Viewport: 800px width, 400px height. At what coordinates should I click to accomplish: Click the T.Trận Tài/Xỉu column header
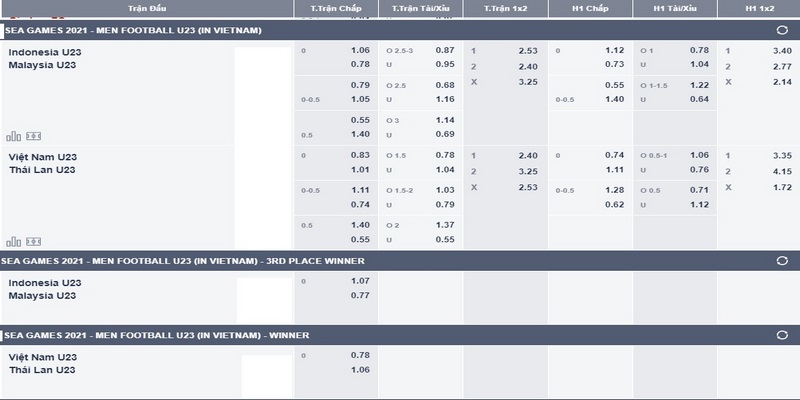pyautogui.click(x=420, y=8)
